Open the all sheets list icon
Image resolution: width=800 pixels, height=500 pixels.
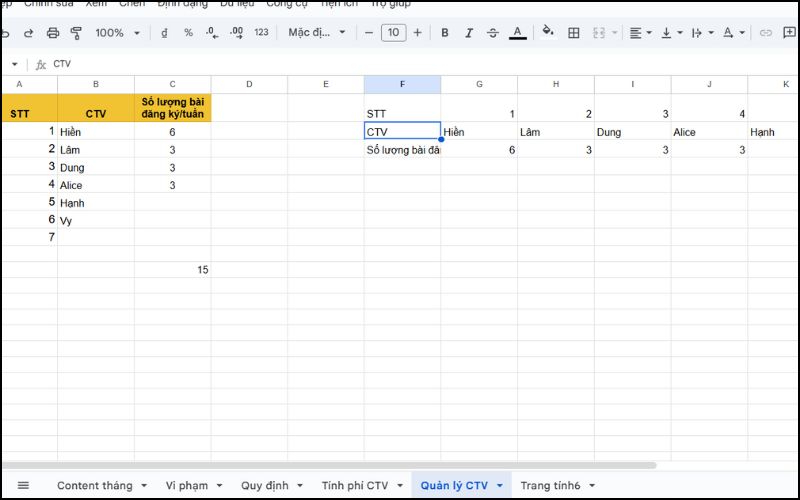click(x=23, y=485)
